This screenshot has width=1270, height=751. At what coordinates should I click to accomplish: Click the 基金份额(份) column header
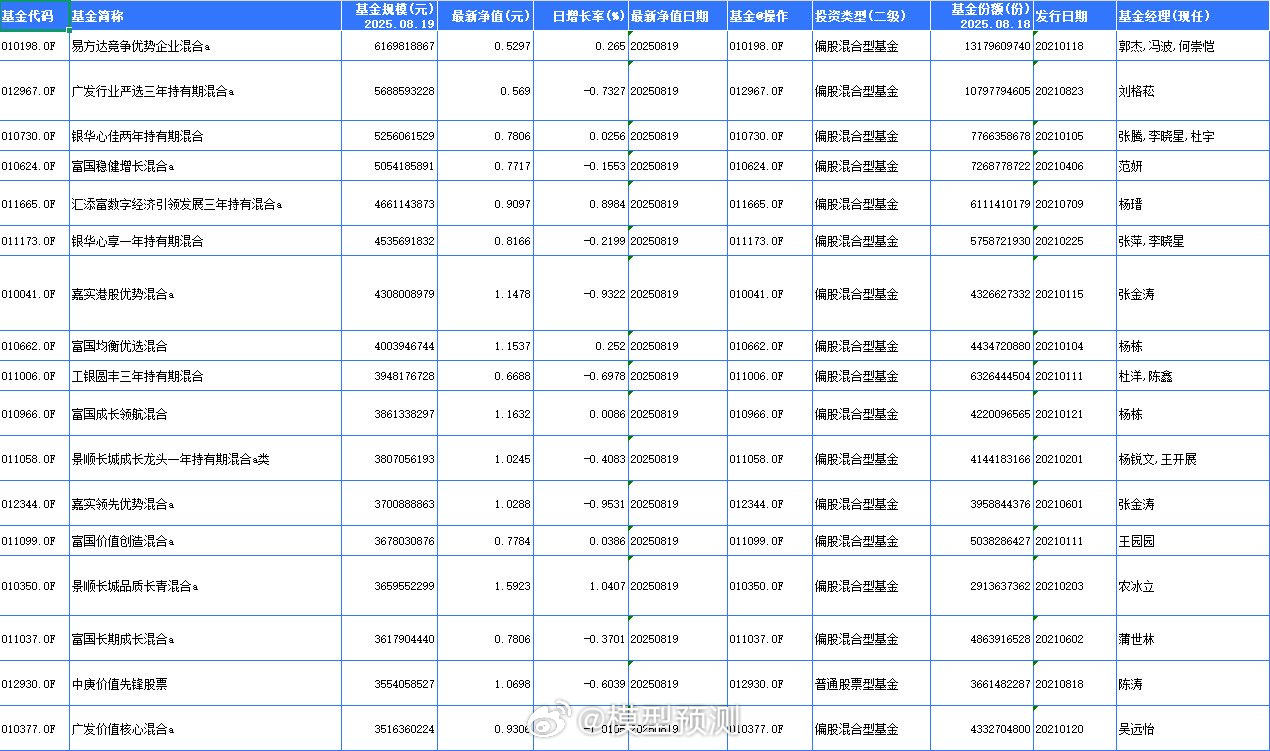(x=981, y=16)
